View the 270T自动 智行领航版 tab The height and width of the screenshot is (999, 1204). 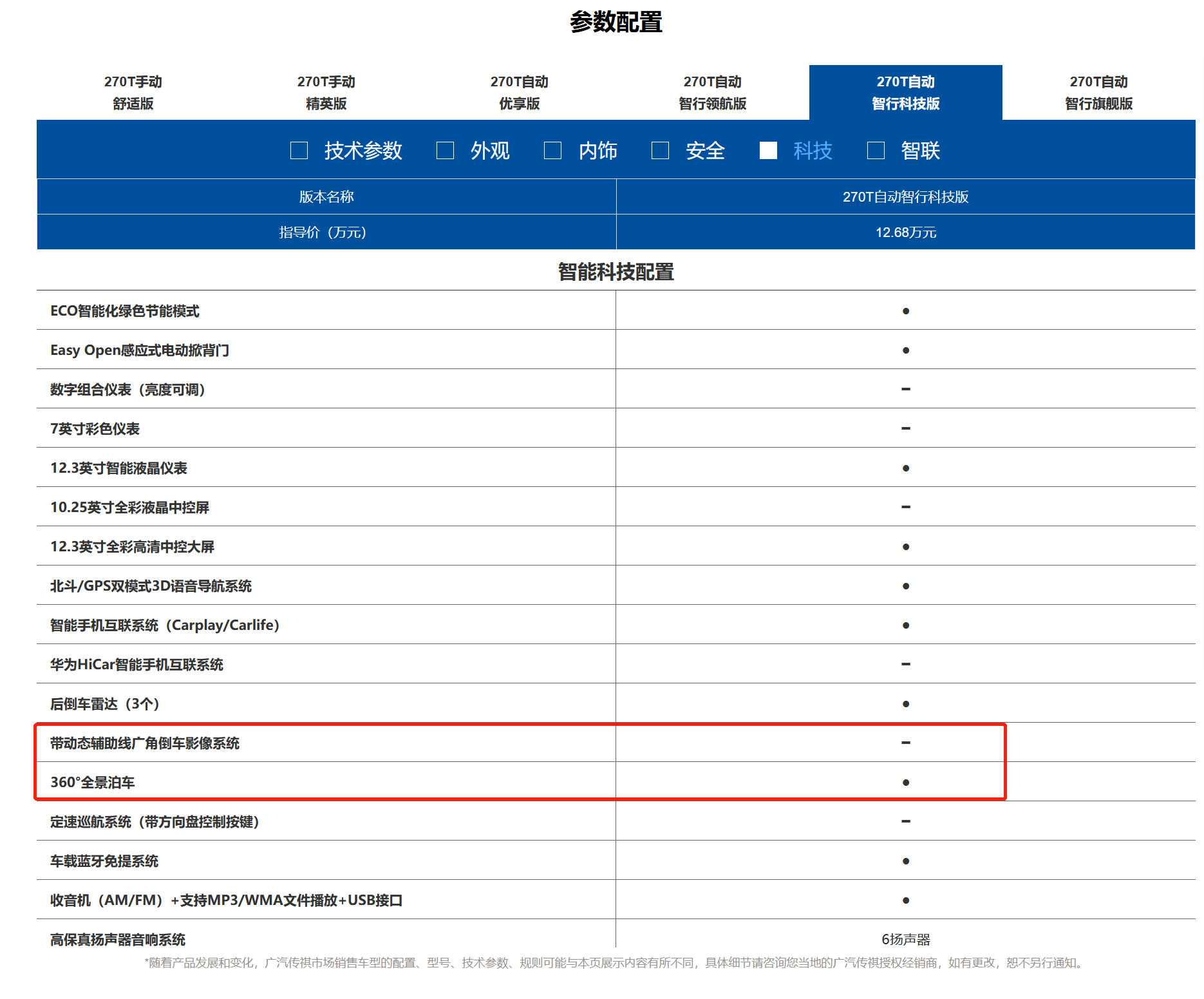(713, 93)
